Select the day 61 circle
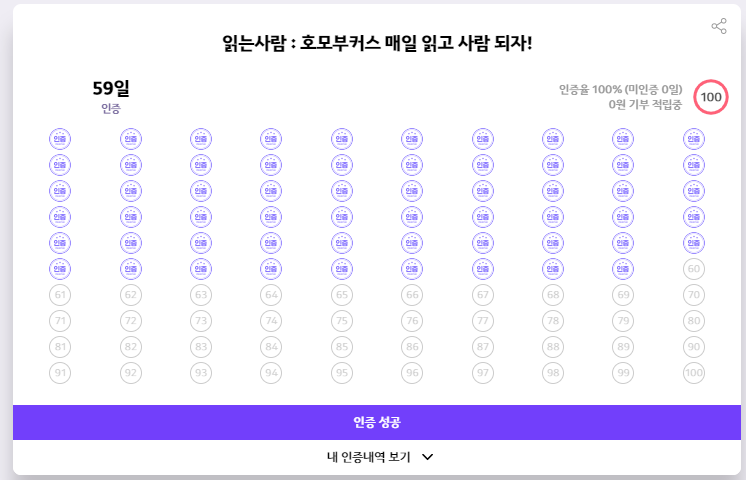Image resolution: width=746 pixels, height=480 pixels. click(x=60, y=295)
